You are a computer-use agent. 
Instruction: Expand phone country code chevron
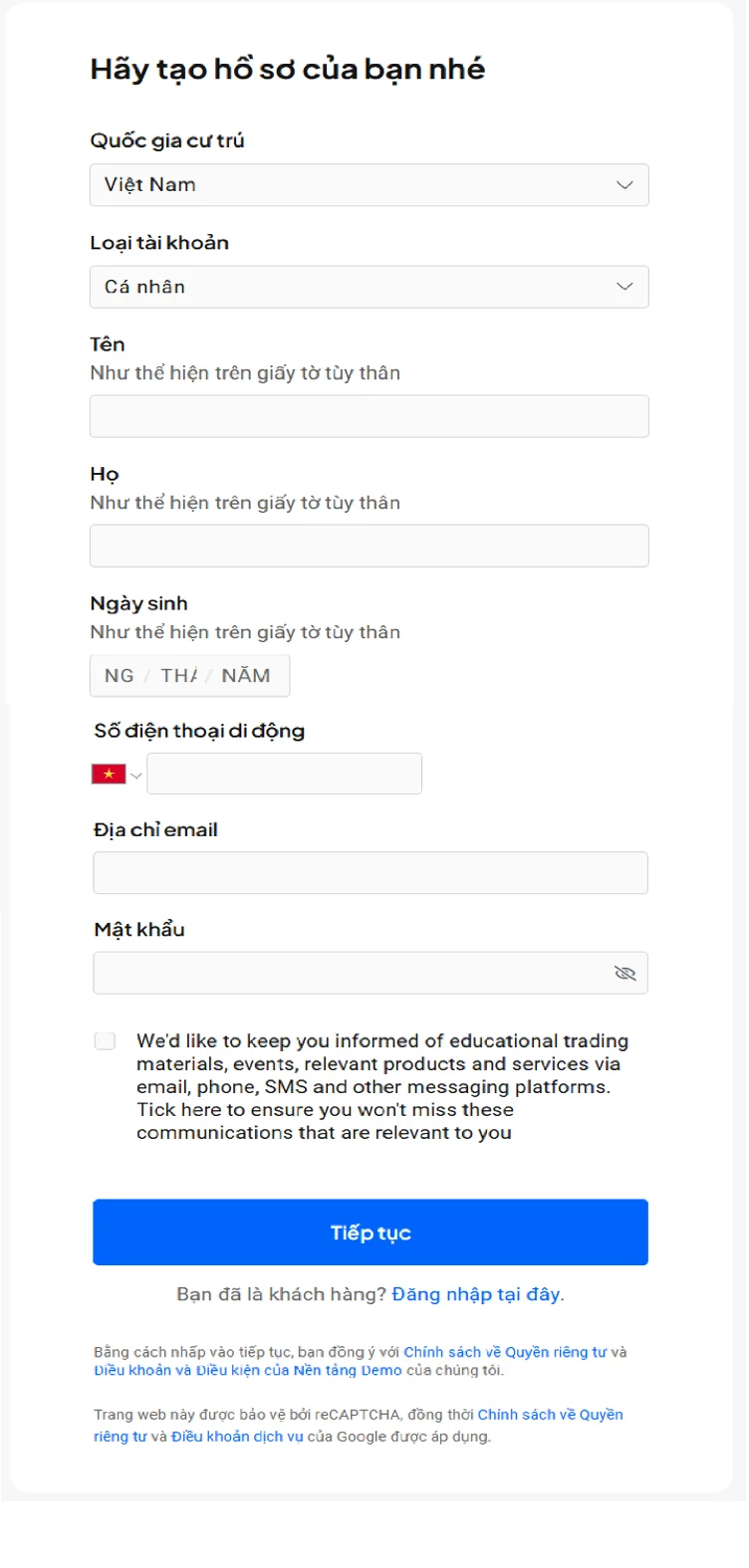point(136,776)
